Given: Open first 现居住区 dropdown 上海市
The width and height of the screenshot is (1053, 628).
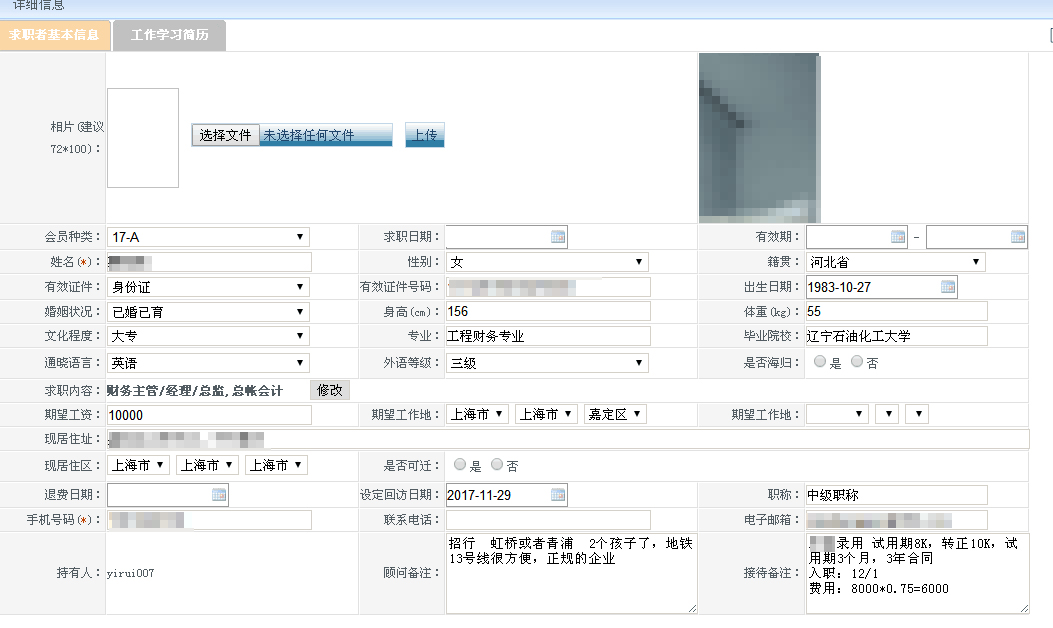Looking at the screenshot, I should pos(138,465).
